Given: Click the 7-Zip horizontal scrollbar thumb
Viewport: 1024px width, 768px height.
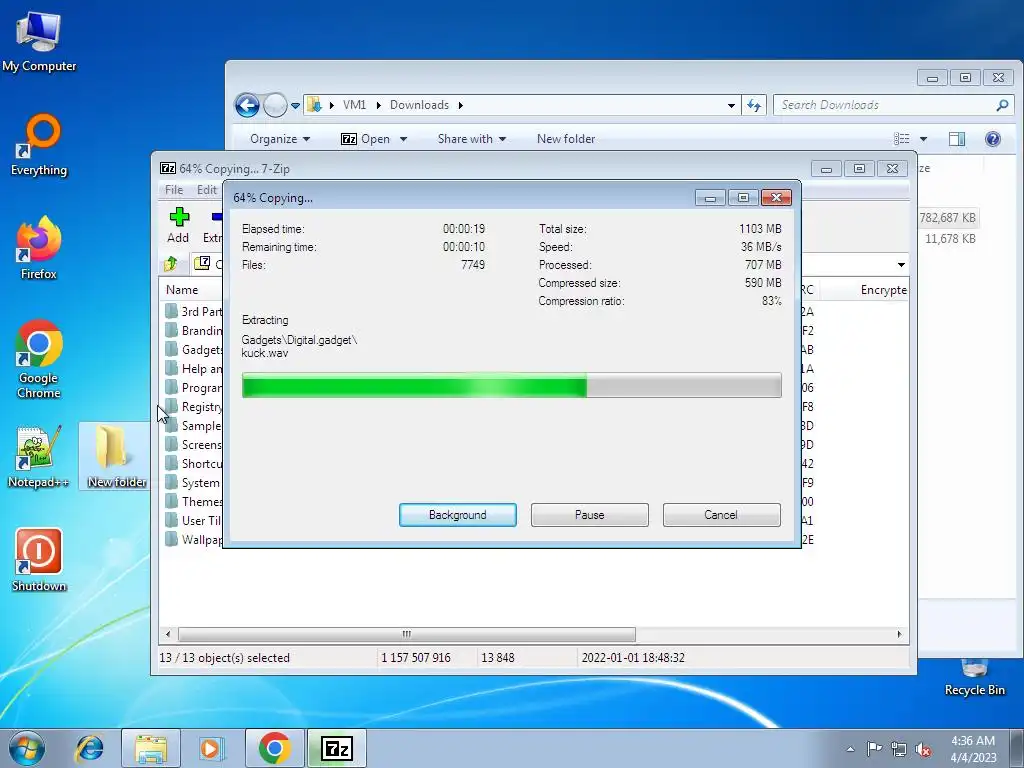Looking at the screenshot, I should 406,634.
